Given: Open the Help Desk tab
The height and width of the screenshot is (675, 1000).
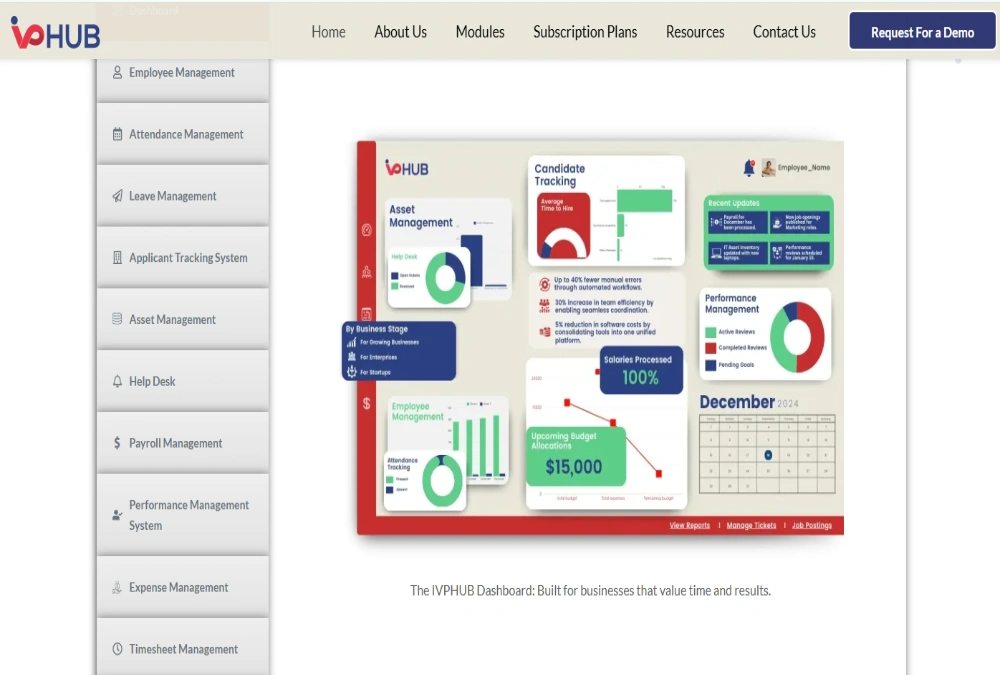Looking at the screenshot, I should pos(183,382).
